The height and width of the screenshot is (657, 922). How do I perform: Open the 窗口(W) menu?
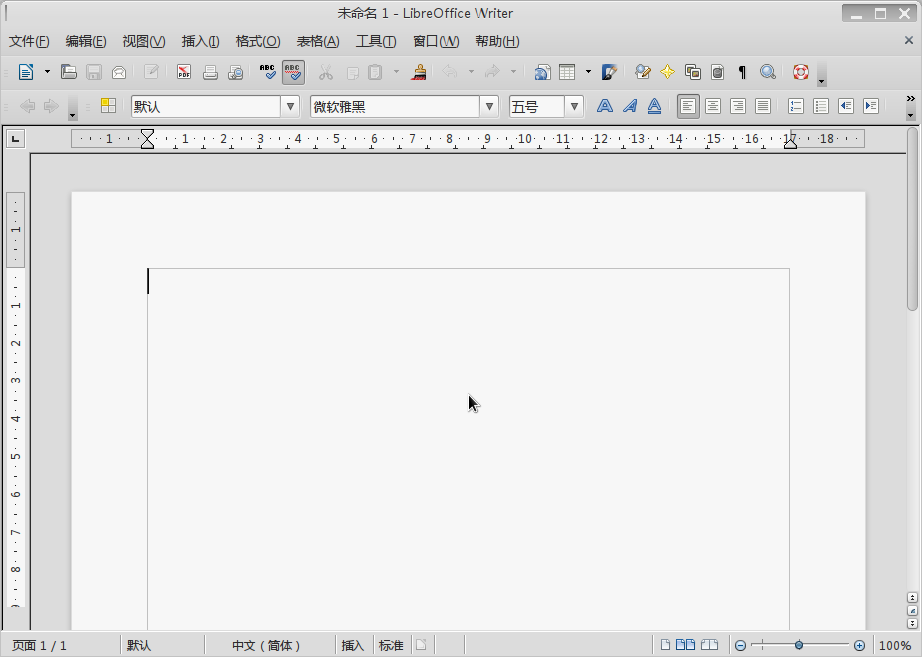click(436, 41)
